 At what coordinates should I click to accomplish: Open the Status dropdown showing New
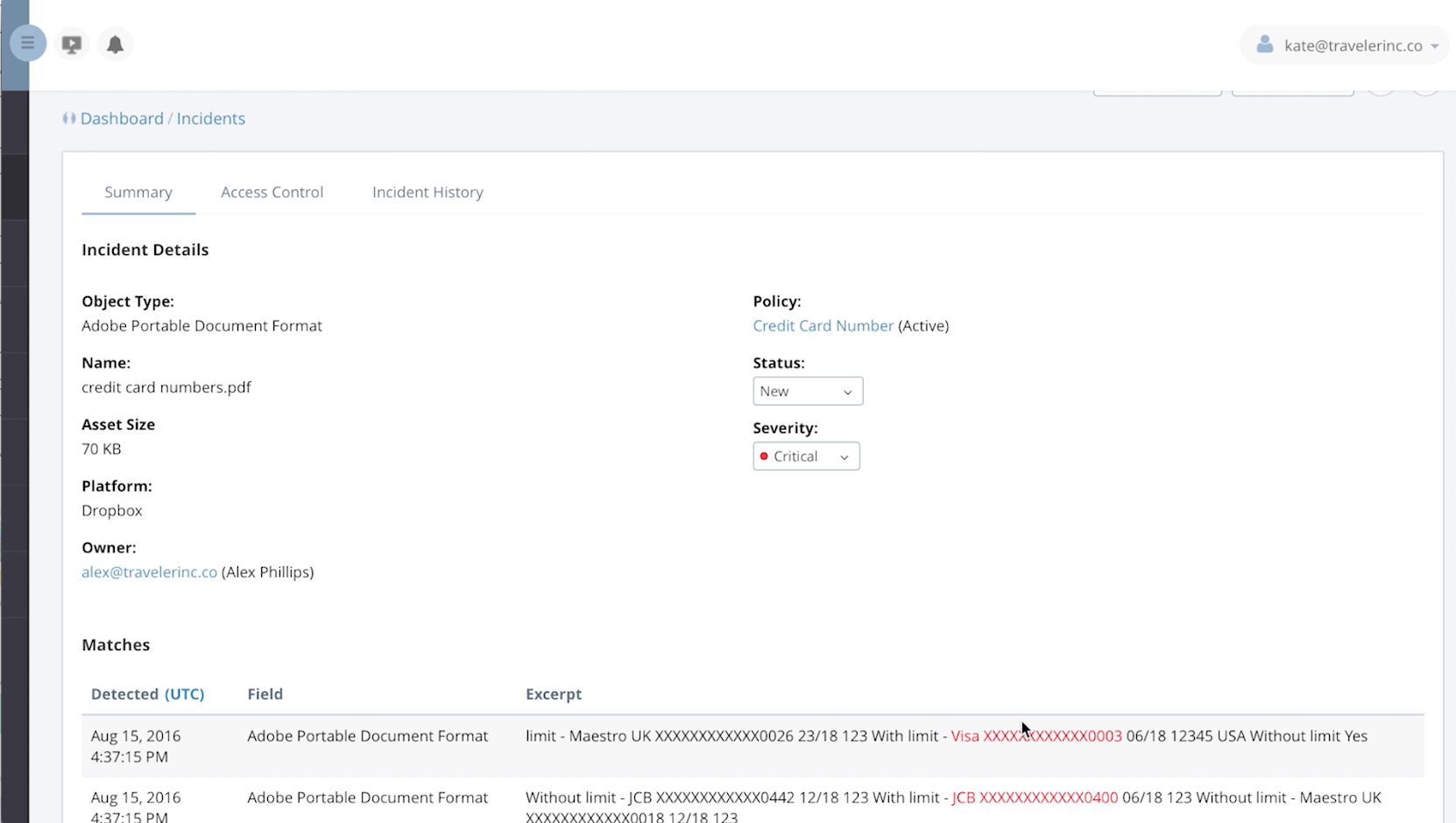pos(807,391)
